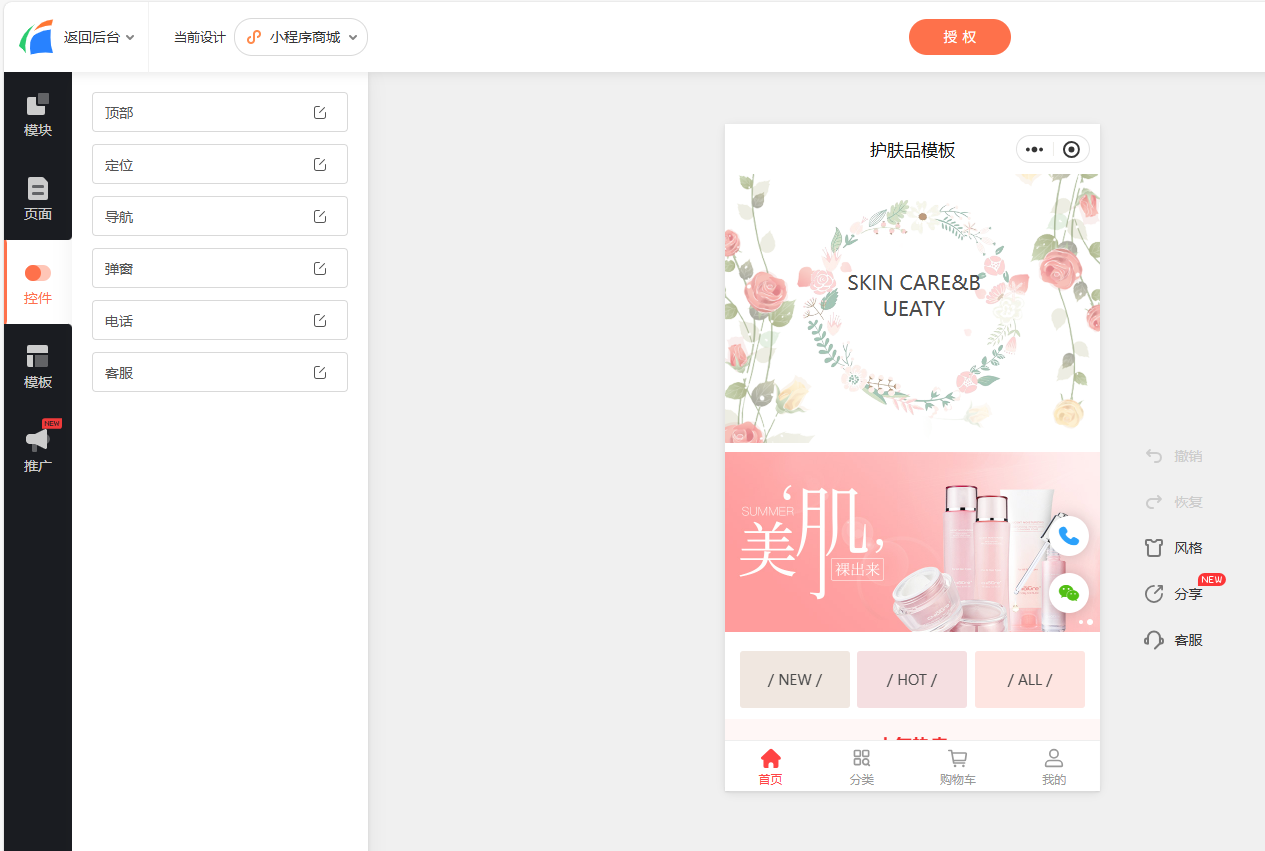Switch to the 模板 templates panel
Screen dimensions: 1265x851
click(38, 366)
